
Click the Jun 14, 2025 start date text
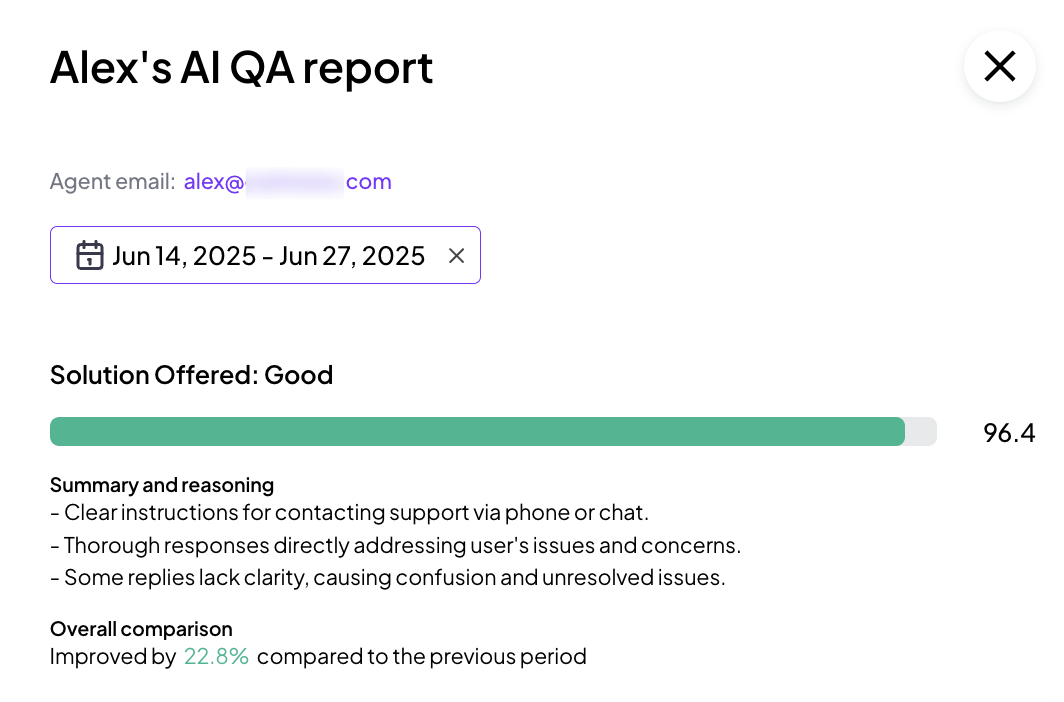pyautogui.click(x=185, y=256)
